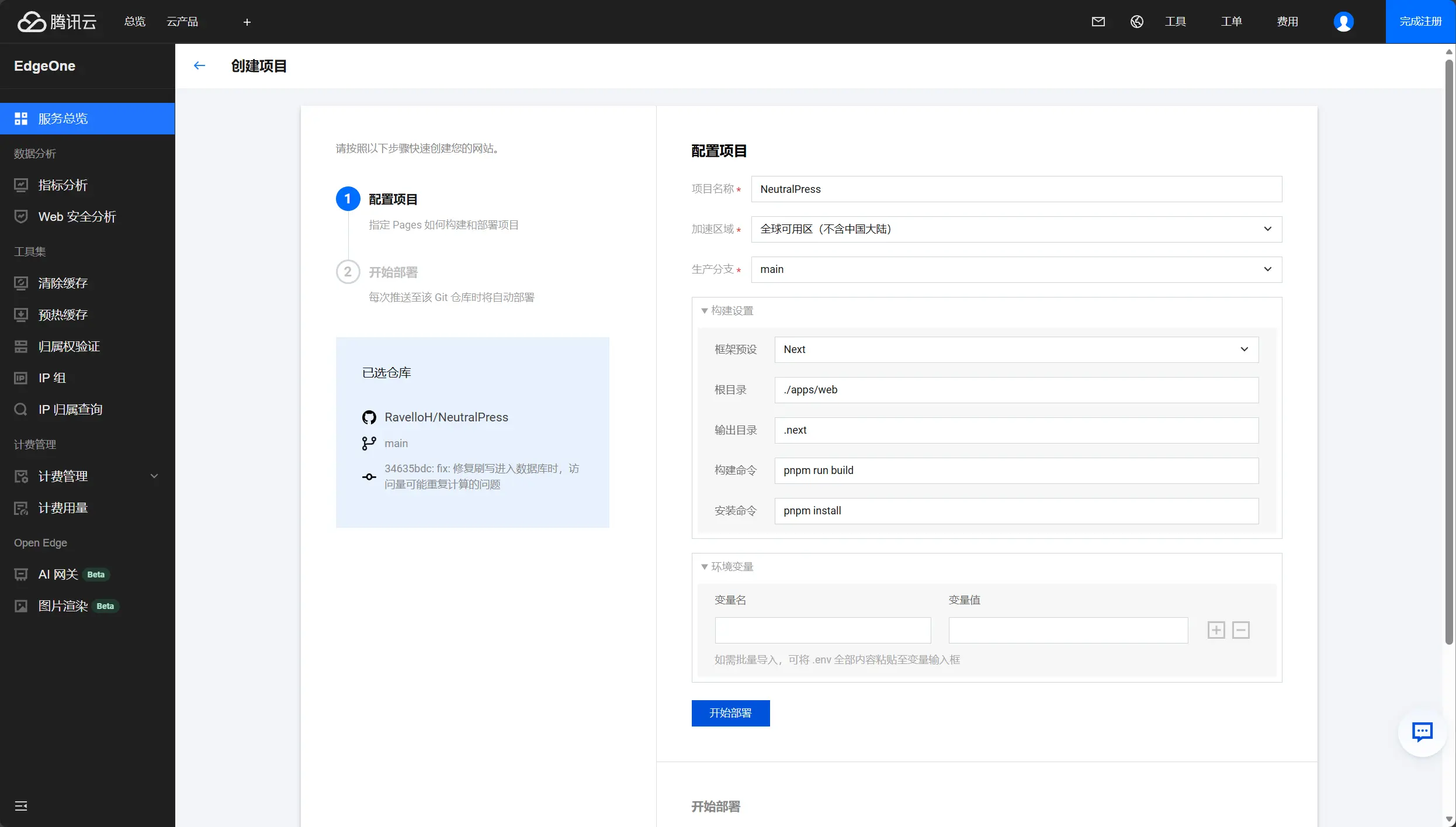Click the plus icon in top navigation

click(247, 22)
